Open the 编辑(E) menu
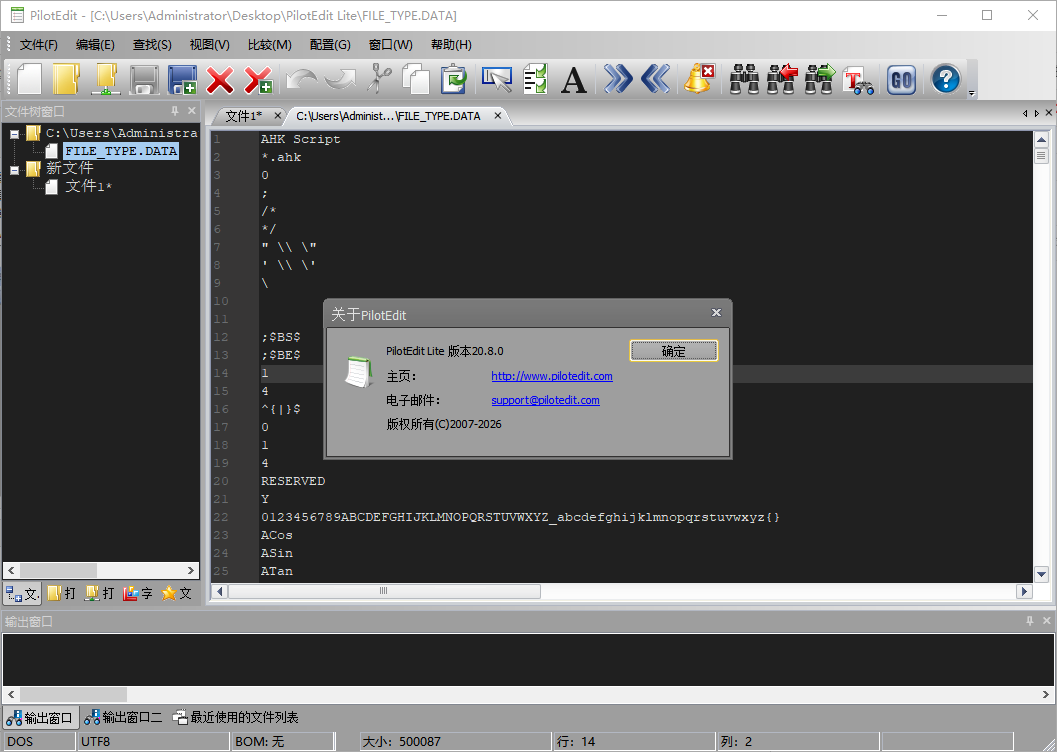Viewport: 1057px width, 752px height. click(95, 44)
